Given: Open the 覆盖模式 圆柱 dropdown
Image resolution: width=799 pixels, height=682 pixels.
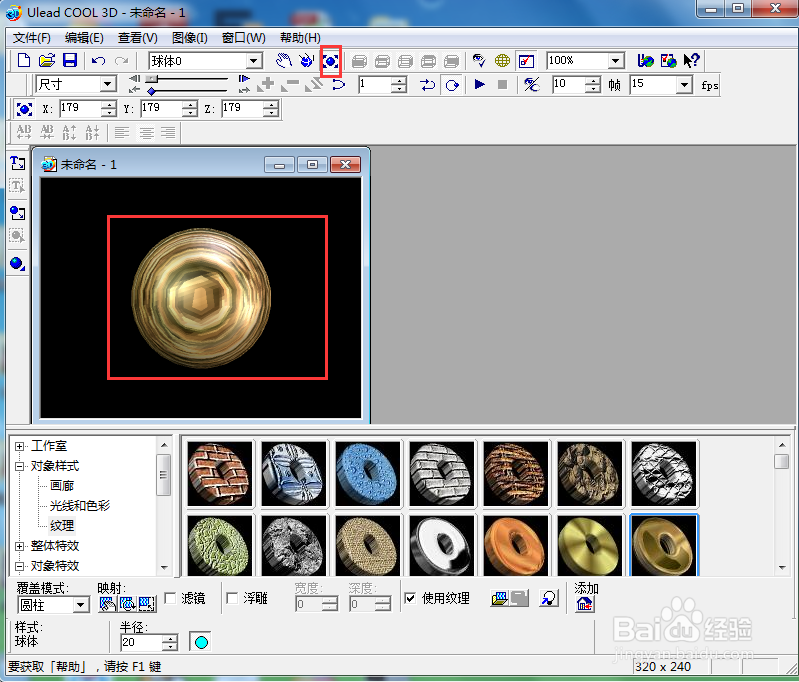Looking at the screenshot, I should pos(81,605).
